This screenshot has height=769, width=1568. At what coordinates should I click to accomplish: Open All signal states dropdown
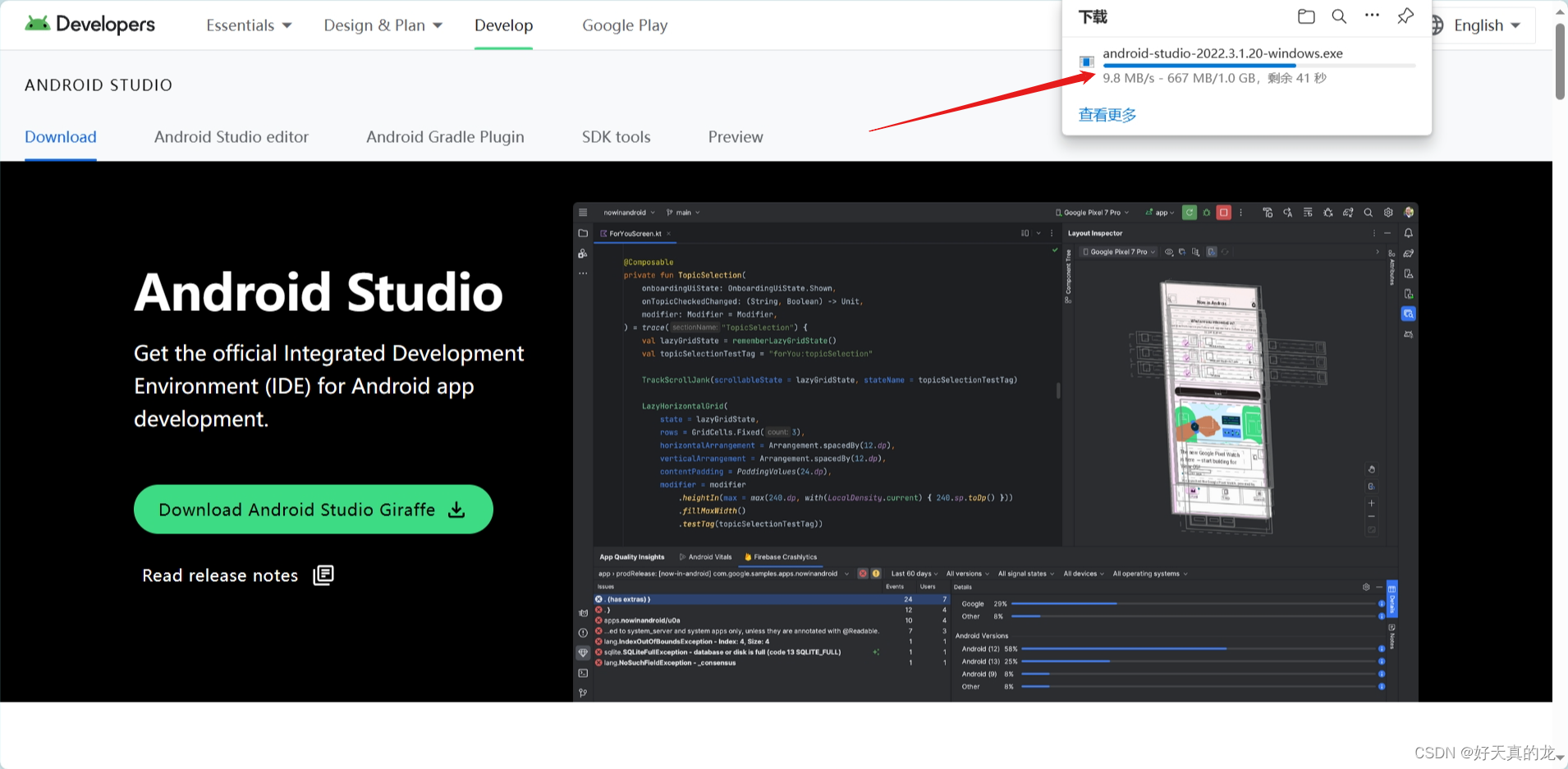click(x=1026, y=574)
